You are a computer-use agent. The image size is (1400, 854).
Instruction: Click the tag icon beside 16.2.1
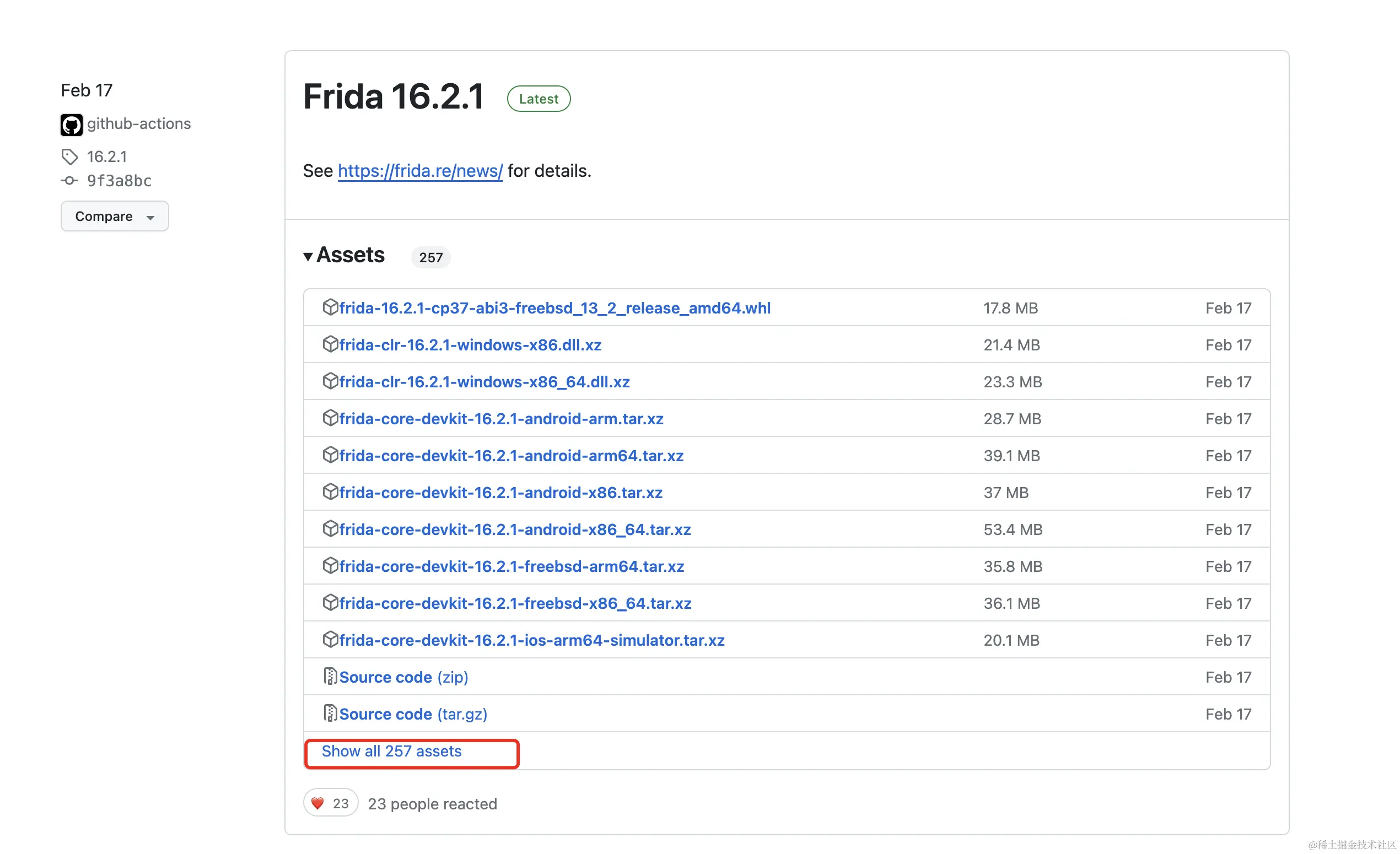coord(69,156)
